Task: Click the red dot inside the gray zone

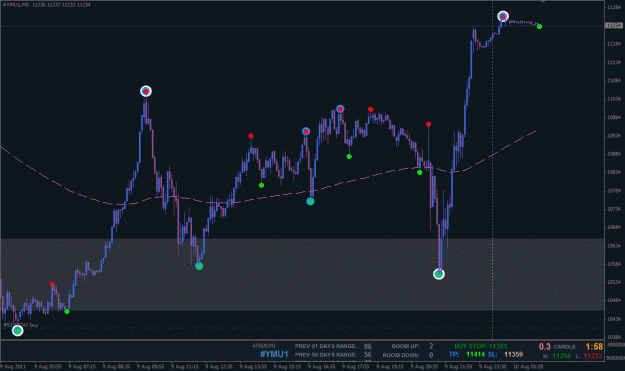Action: [x=52, y=284]
